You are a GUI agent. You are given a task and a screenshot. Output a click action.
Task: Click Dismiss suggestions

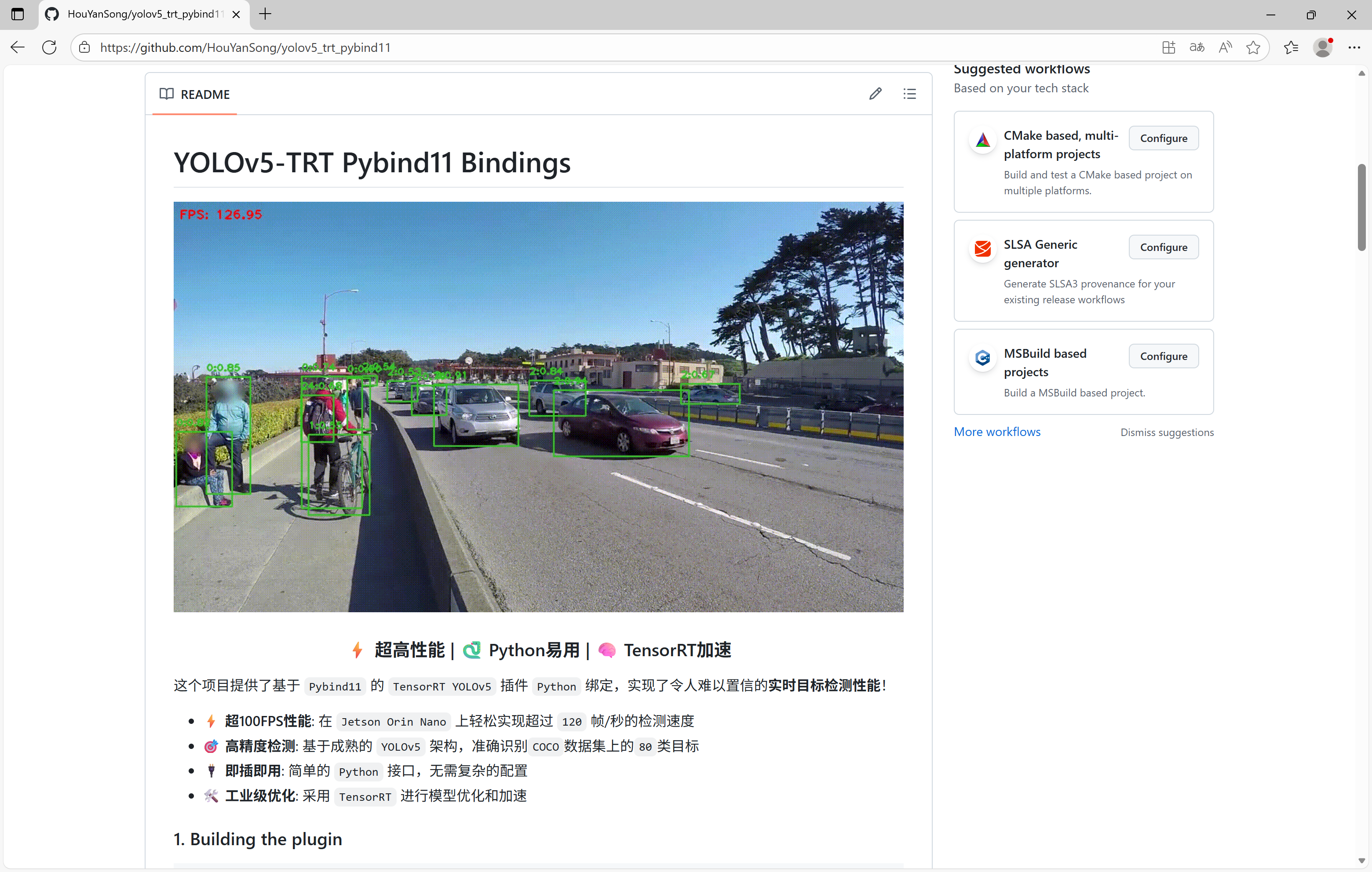(x=1166, y=432)
